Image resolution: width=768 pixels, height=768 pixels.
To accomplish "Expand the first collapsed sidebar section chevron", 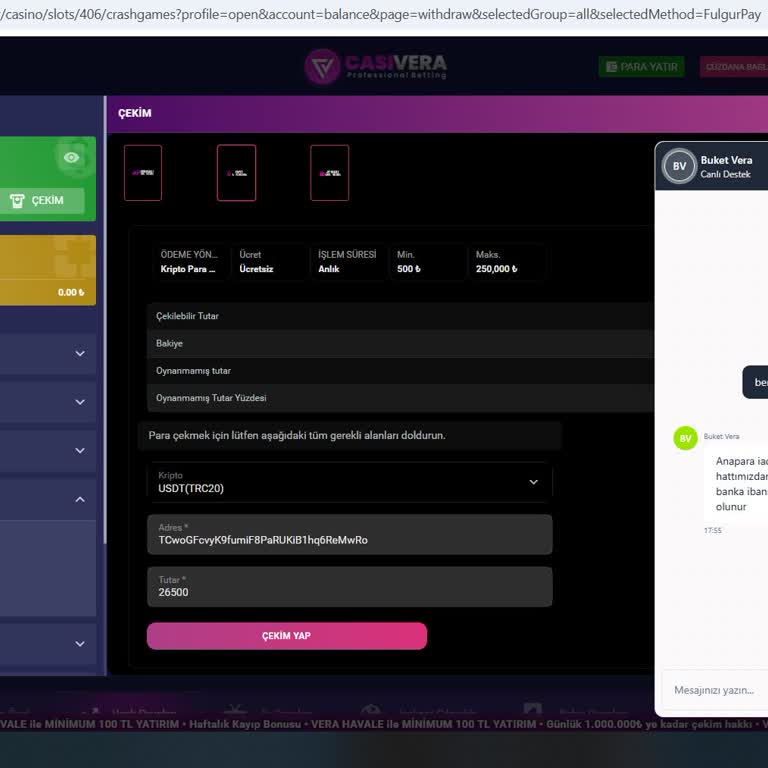I will coord(80,353).
